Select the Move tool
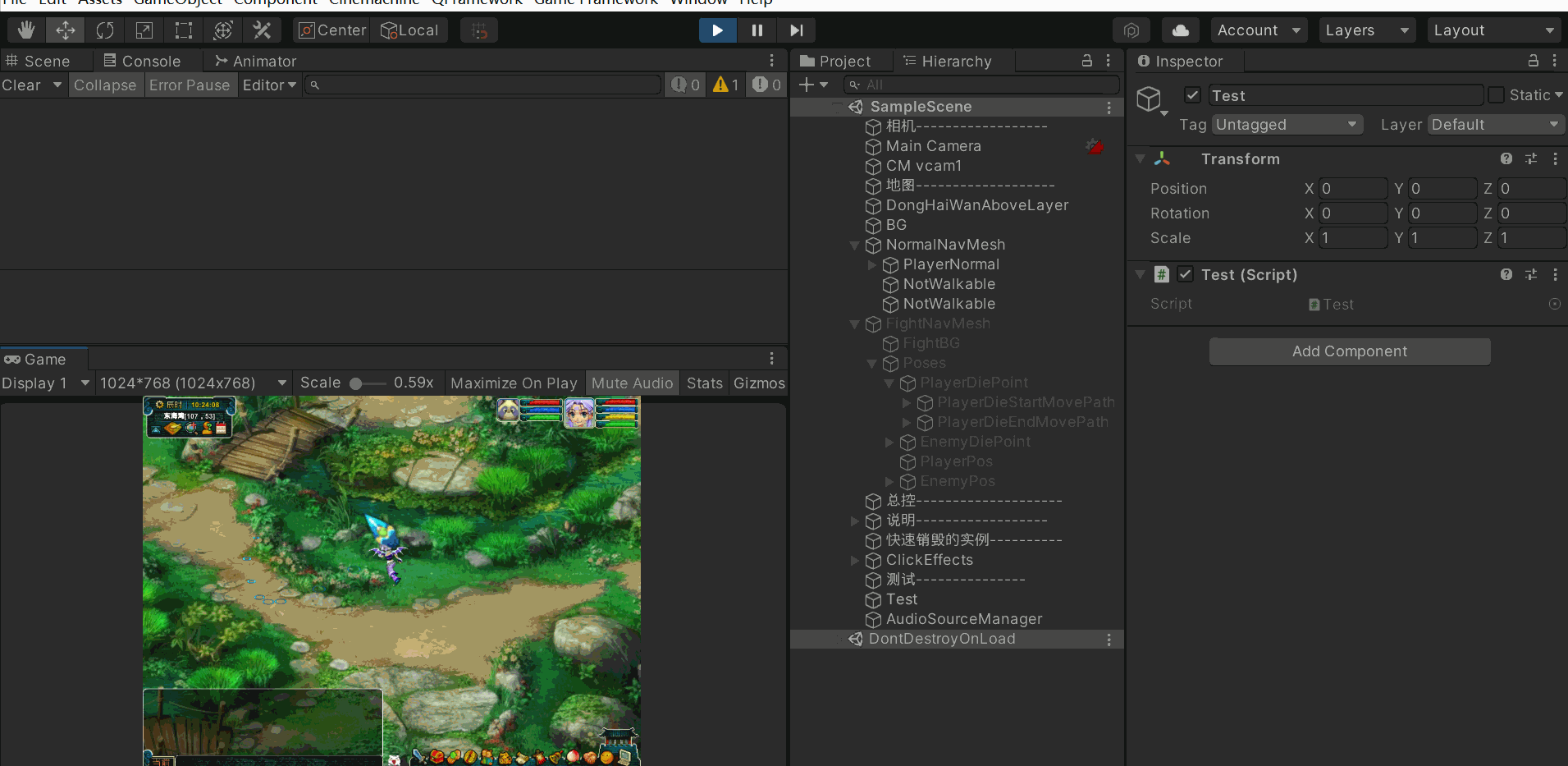Viewport: 1568px width, 766px height. point(66,30)
